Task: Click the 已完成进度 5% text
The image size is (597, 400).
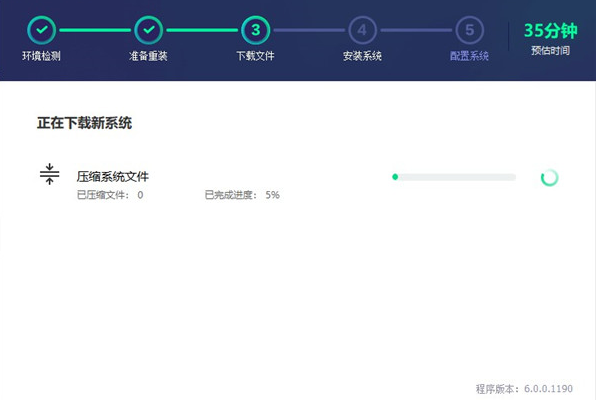Action: [x=242, y=195]
